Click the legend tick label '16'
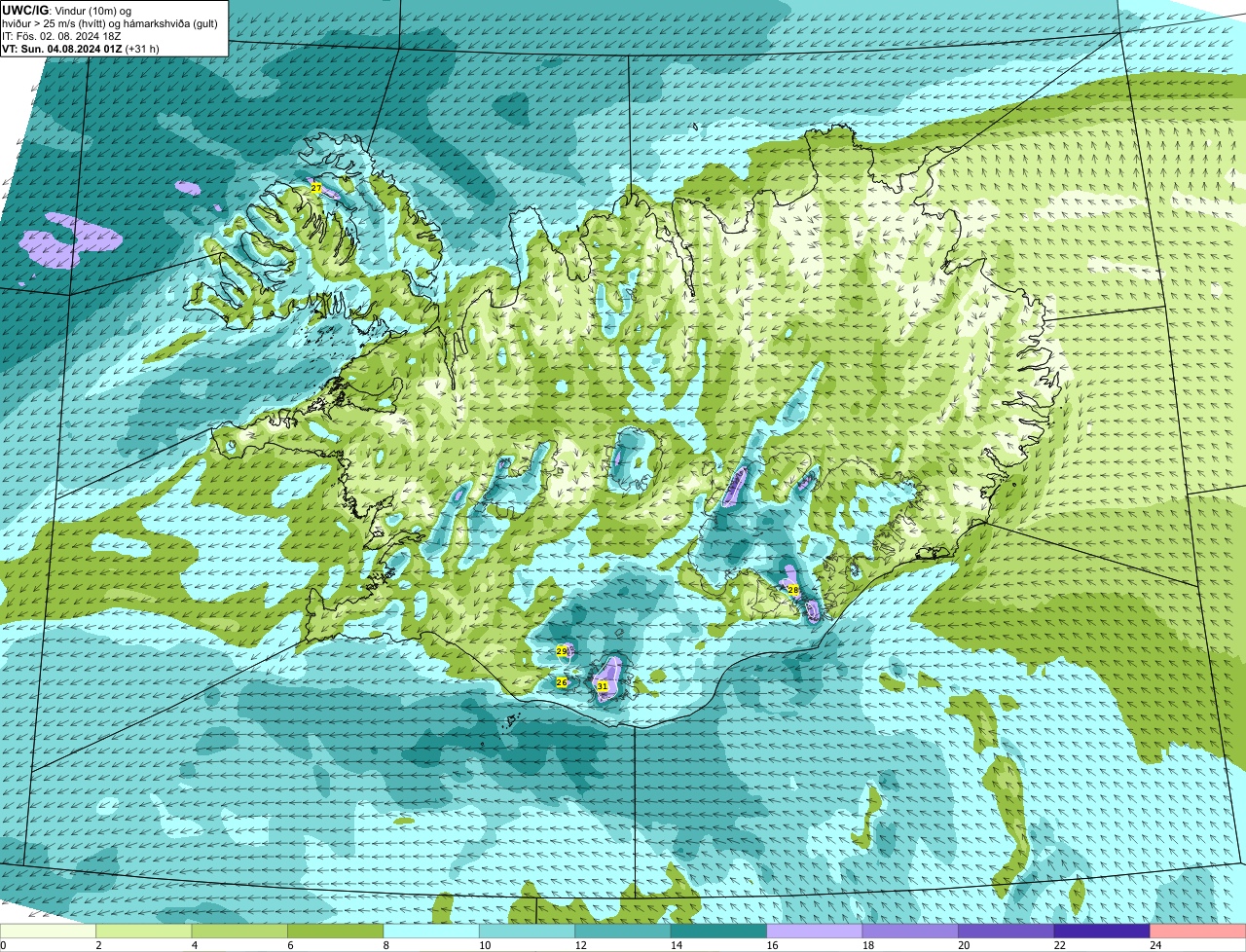Viewport: 1246px width, 952px height. click(x=771, y=945)
